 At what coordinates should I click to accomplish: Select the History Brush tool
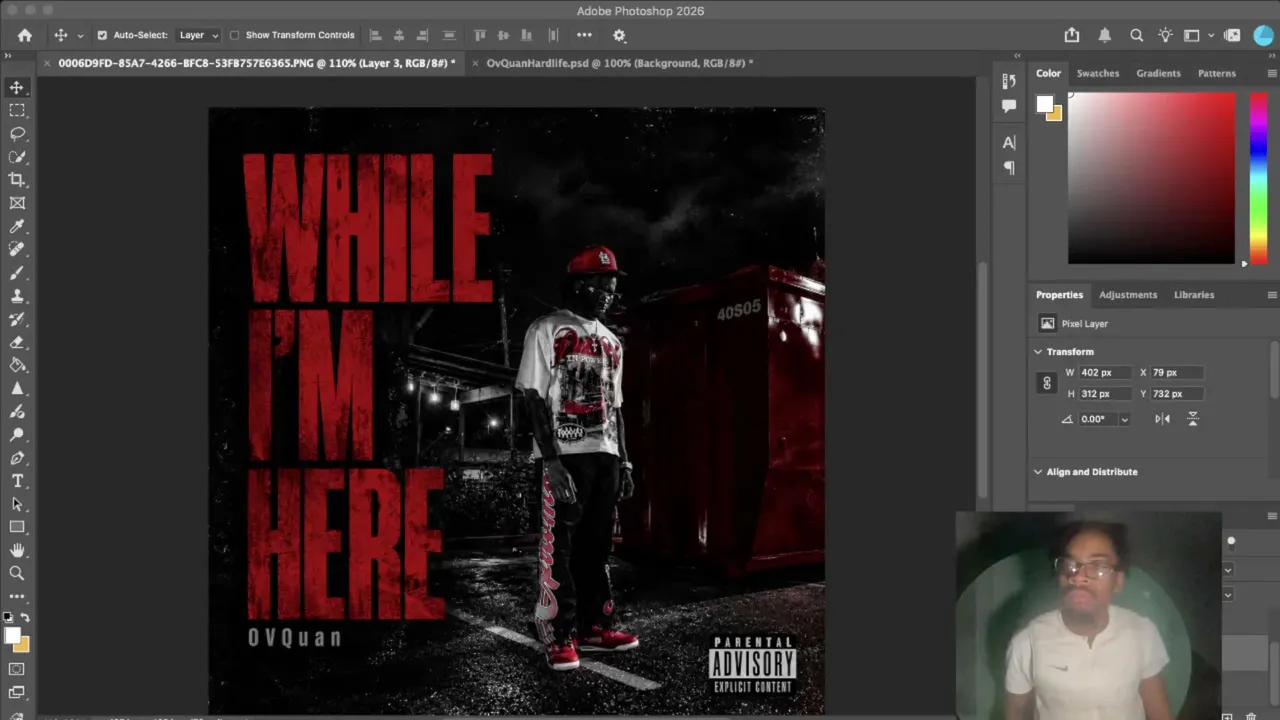(17, 319)
